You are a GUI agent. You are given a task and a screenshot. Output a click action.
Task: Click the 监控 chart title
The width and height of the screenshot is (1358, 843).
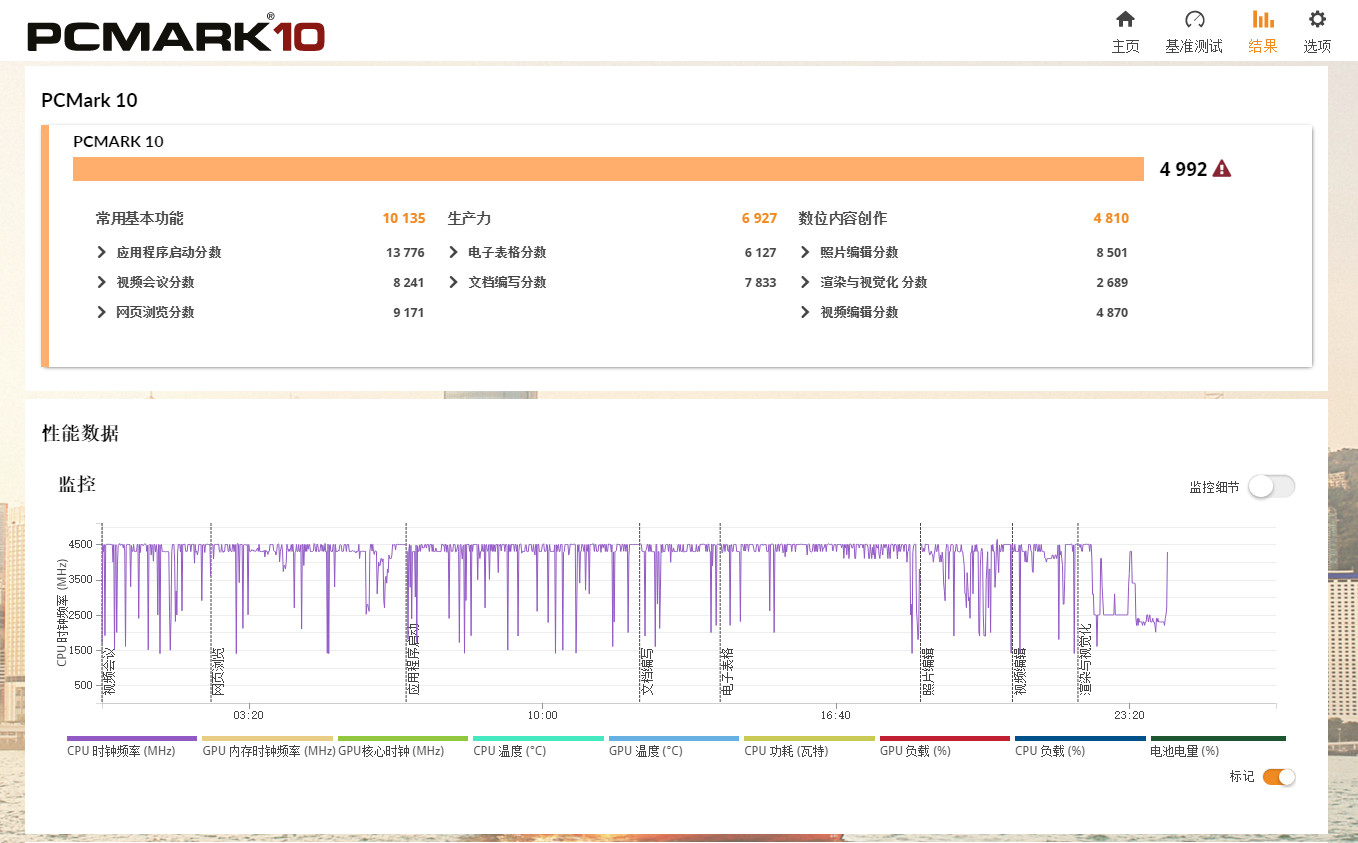tap(77, 485)
